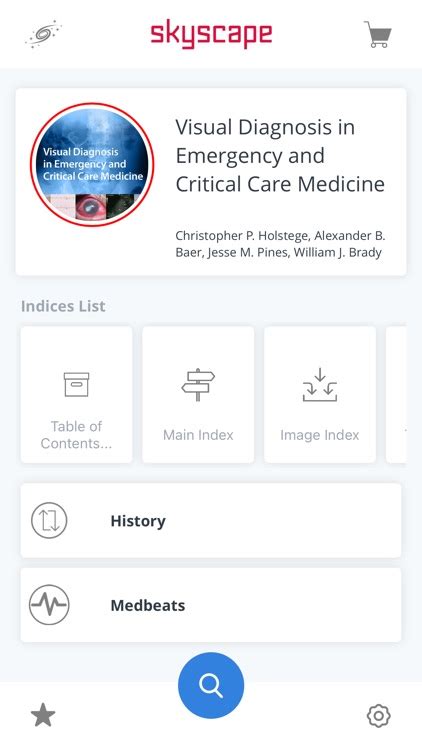
Task: Tap the Medbeats pulse icon
Action: point(49,605)
